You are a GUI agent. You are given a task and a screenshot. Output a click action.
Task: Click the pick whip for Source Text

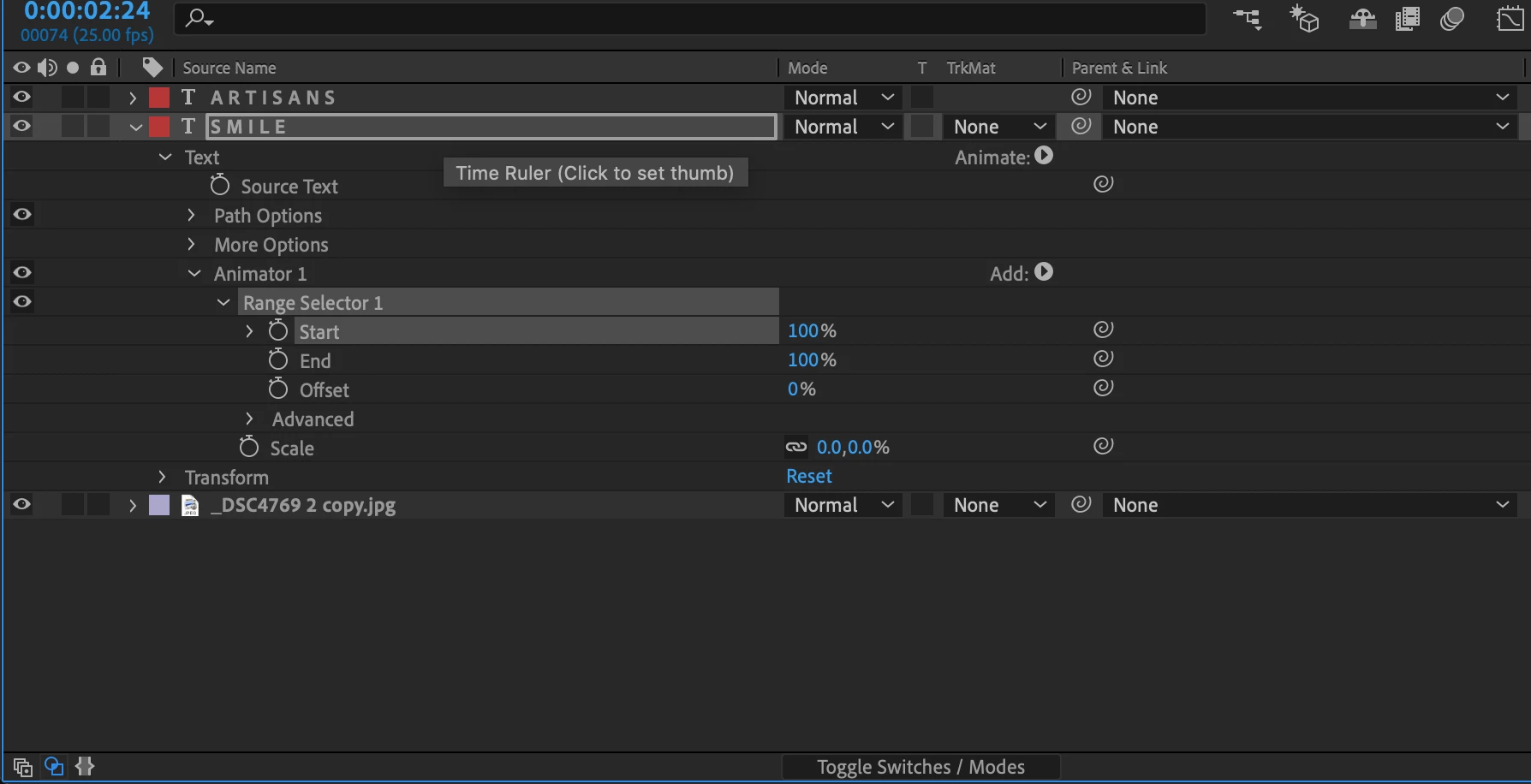click(1103, 184)
